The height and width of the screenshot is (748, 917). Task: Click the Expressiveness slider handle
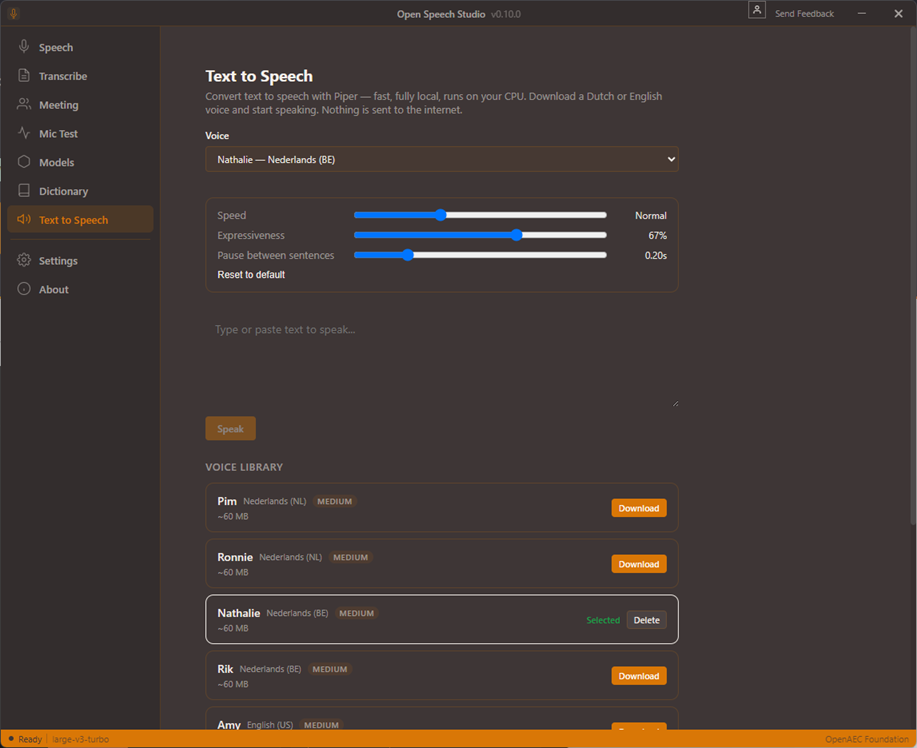516,235
